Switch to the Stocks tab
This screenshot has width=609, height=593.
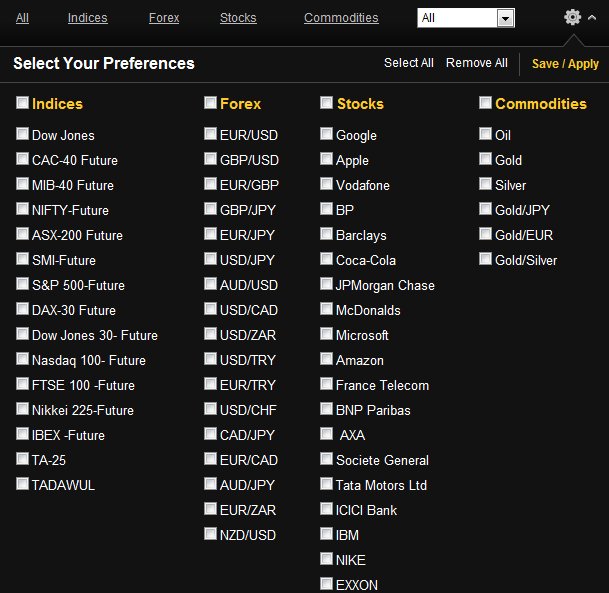click(238, 18)
